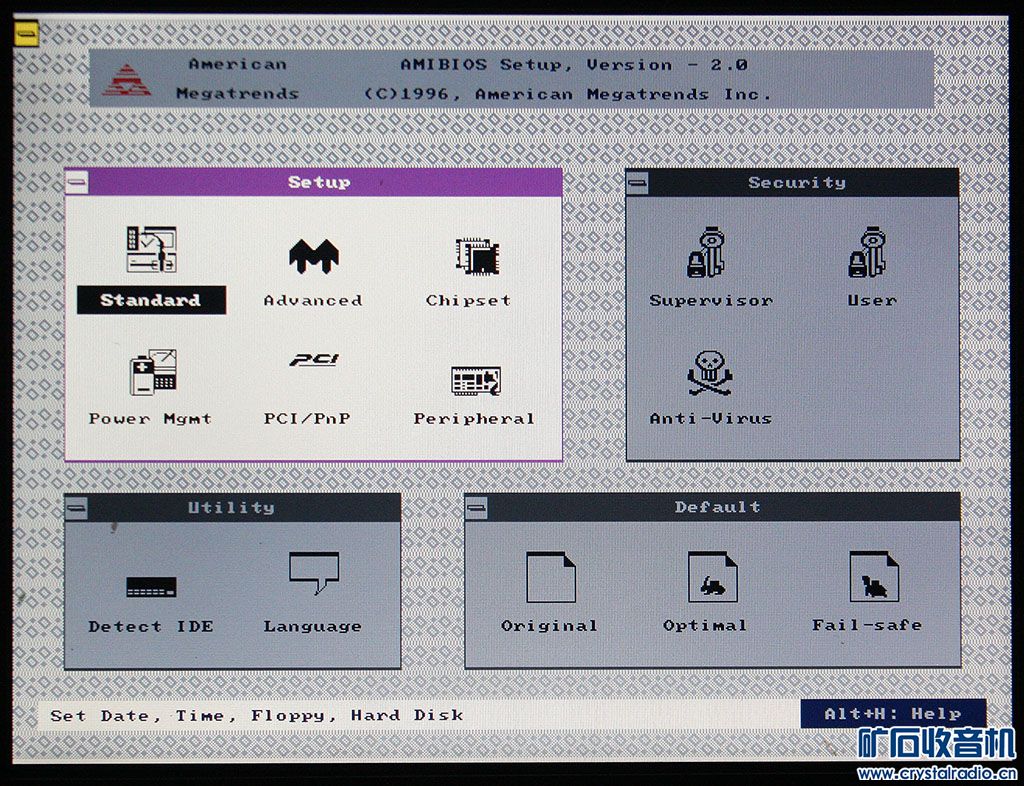Open the Security window control-menu box

637,183
